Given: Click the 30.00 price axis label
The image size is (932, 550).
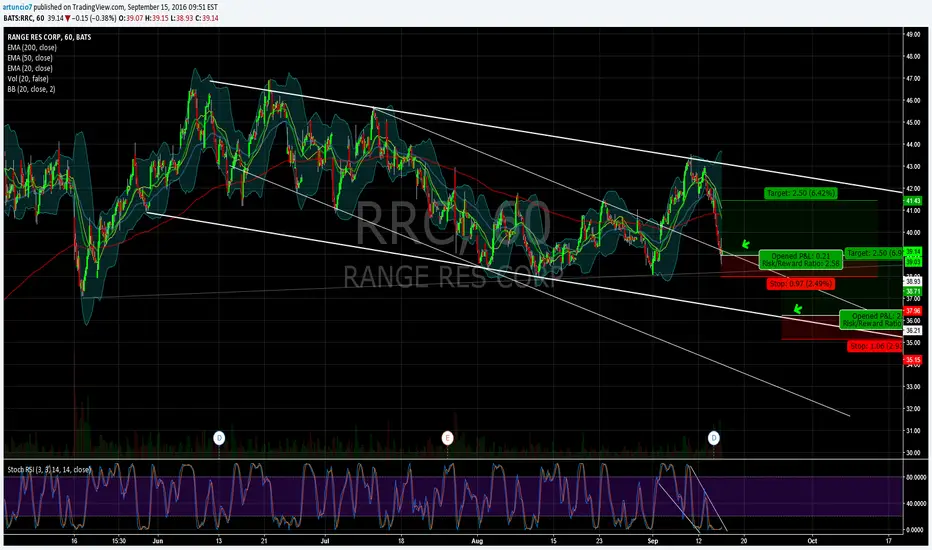Looking at the screenshot, I should (913, 452).
